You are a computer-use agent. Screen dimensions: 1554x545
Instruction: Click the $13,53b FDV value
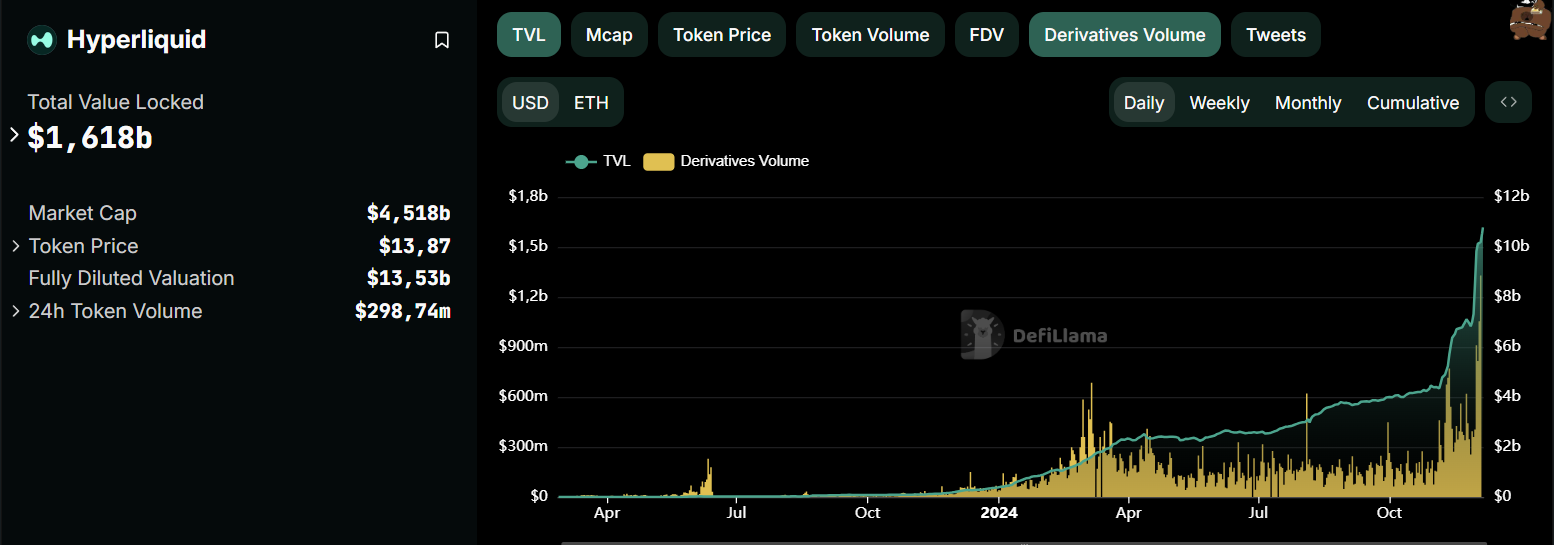(x=409, y=278)
